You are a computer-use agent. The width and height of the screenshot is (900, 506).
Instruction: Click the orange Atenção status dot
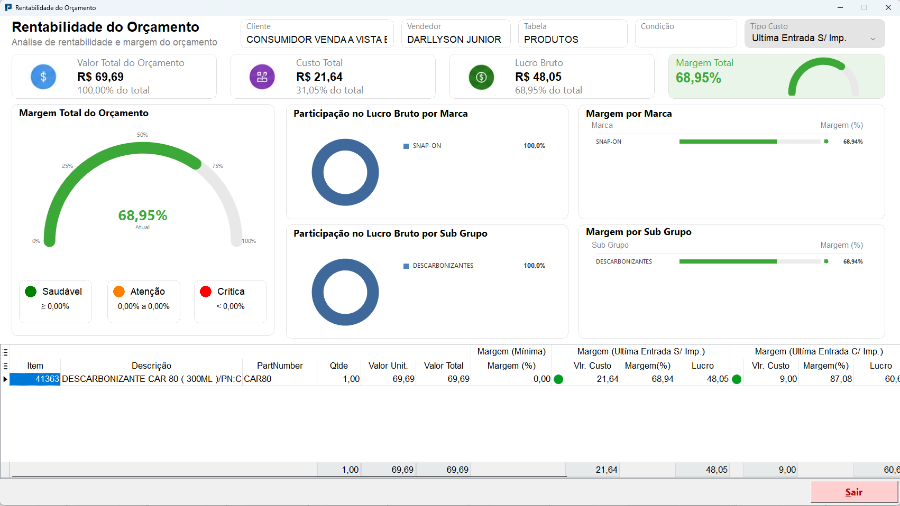[x=119, y=291]
